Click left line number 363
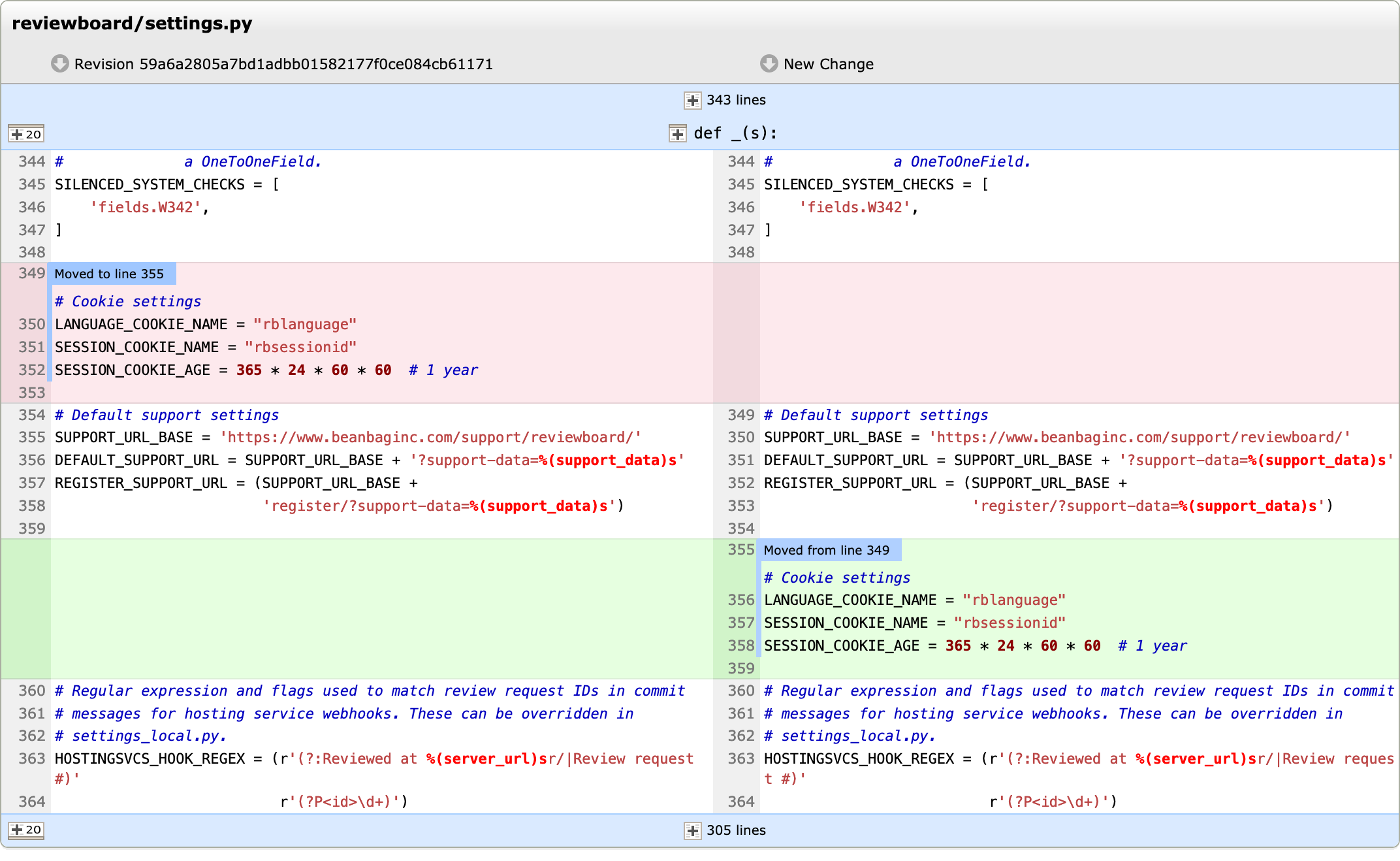The width and height of the screenshot is (1400, 861). pyautogui.click(x=32, y=758)
